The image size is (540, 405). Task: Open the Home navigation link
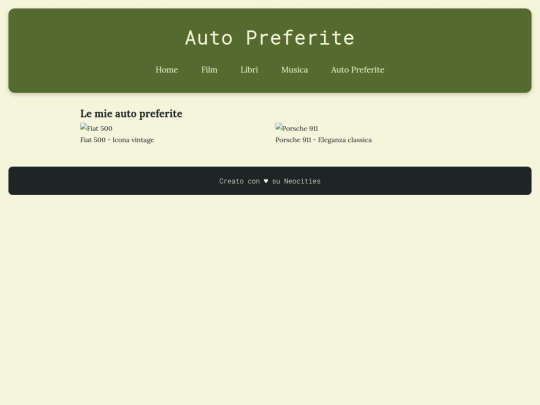(167, 70)
